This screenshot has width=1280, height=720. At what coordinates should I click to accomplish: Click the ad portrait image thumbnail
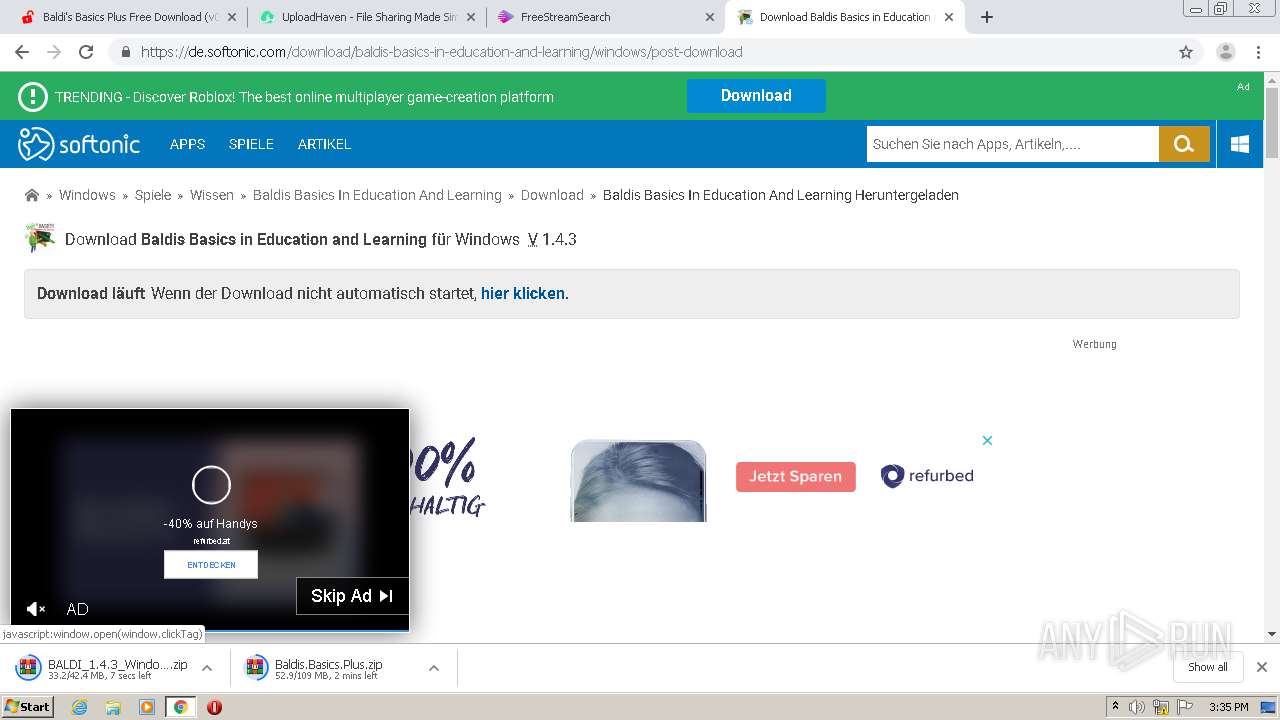click(x=638, y=481)
